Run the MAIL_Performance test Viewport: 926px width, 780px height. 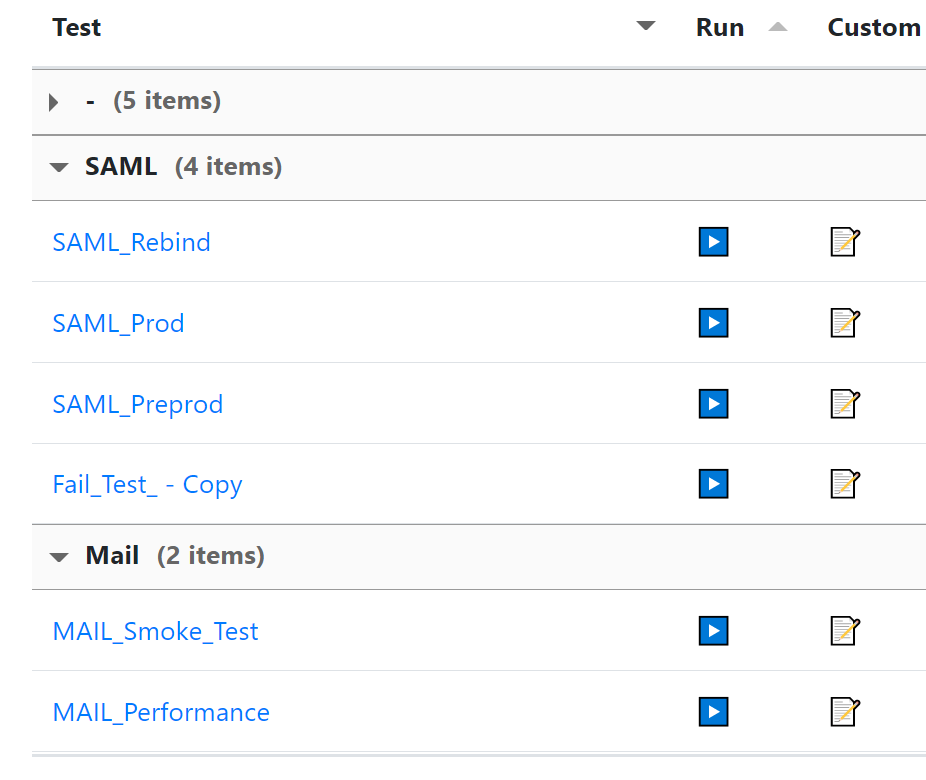point(713,712)
